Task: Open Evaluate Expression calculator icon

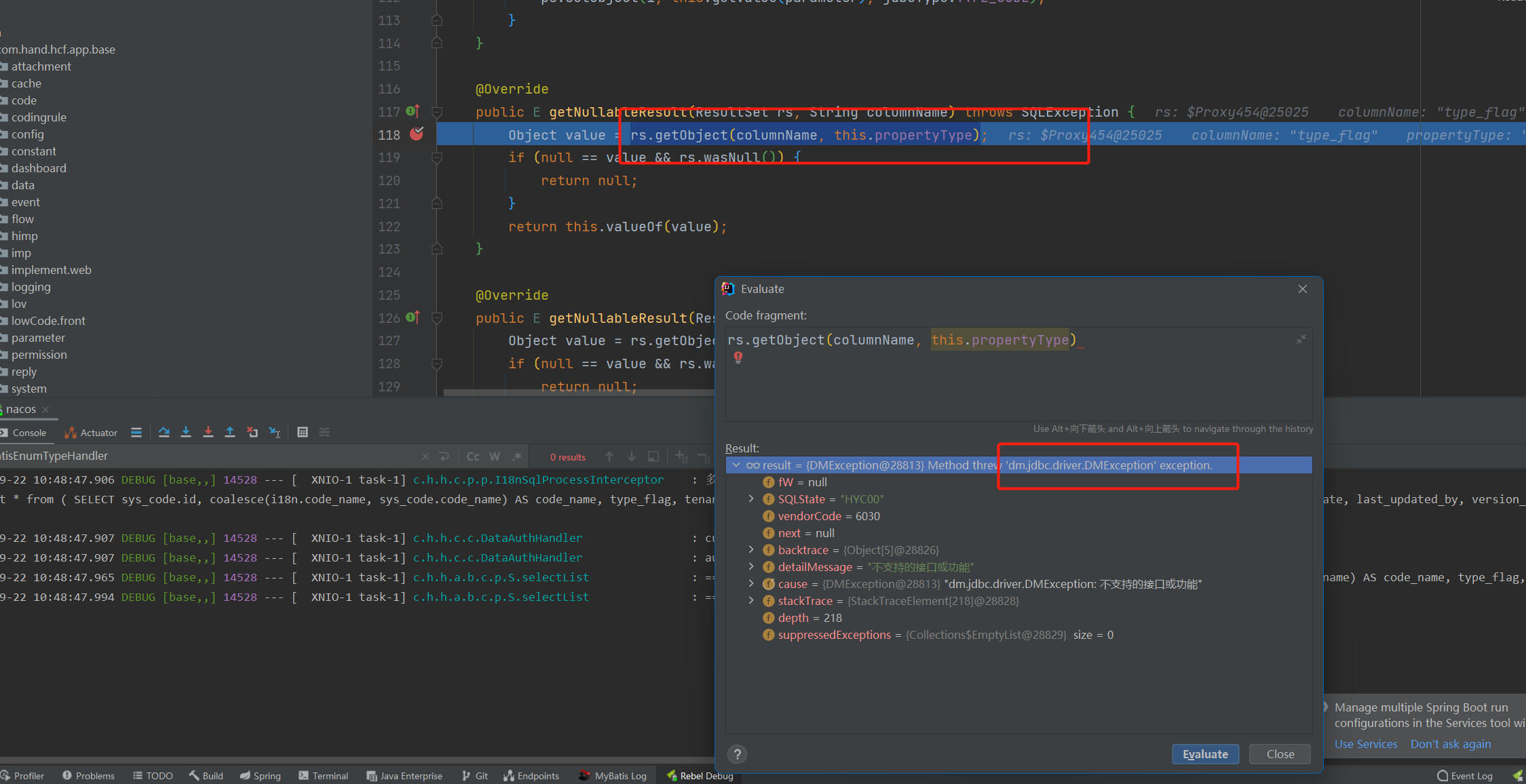Action: tap(303, 432)
